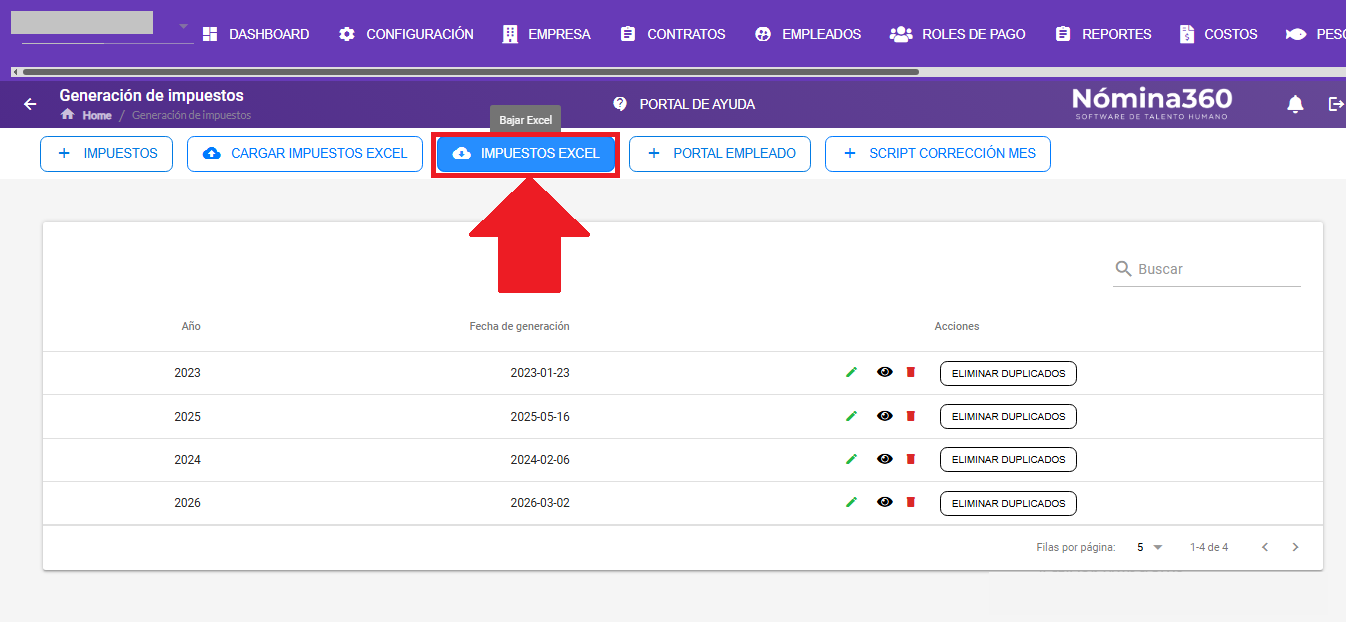Click the search magnifier icon

pos(1124,269)
